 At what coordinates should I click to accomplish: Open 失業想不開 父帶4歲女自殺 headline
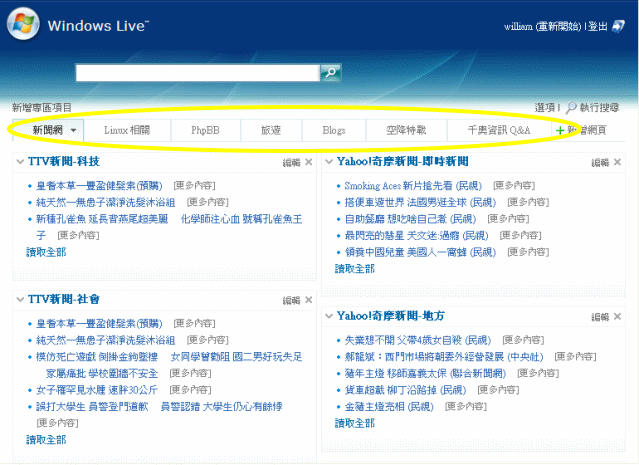418,340
